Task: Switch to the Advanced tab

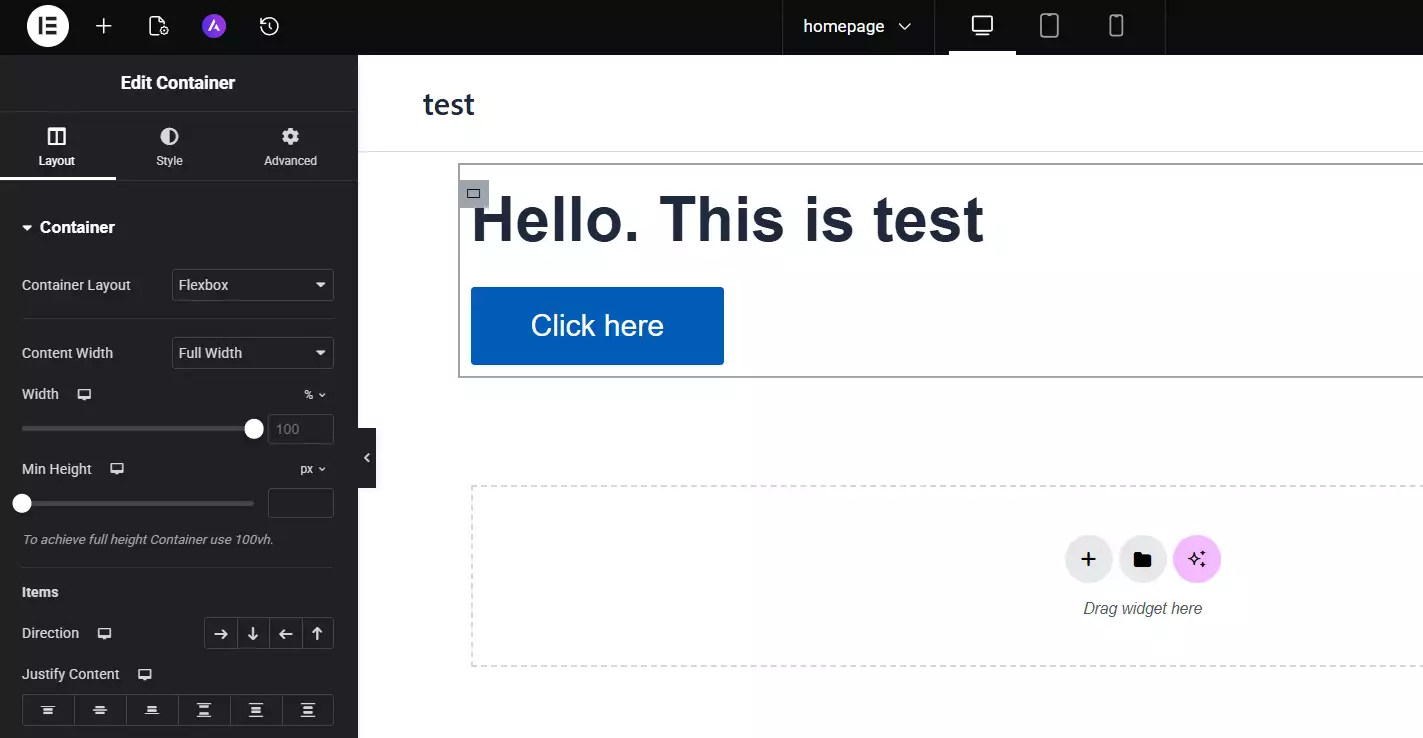Action: (x=289, y=146)
